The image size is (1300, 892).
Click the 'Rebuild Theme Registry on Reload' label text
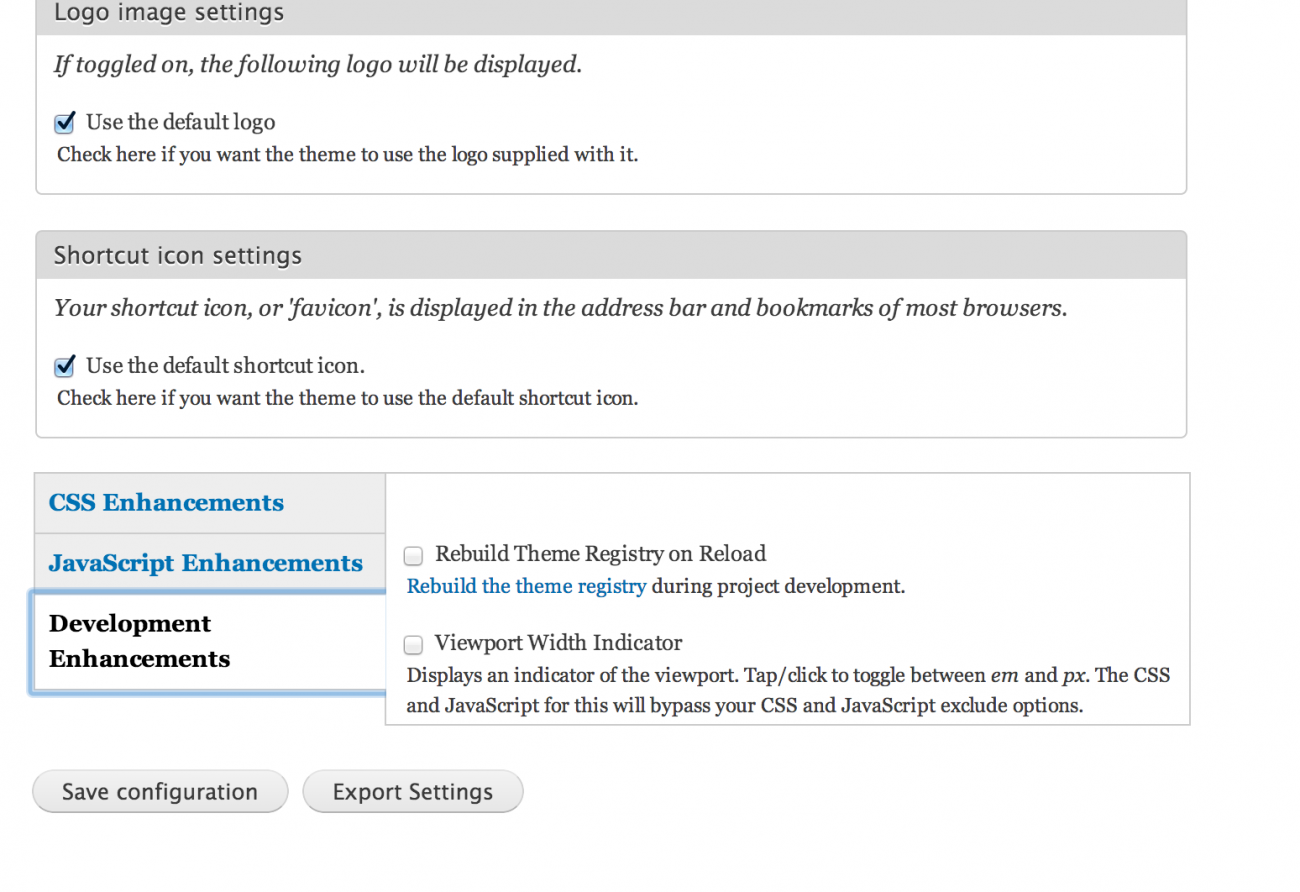point(600,554)
